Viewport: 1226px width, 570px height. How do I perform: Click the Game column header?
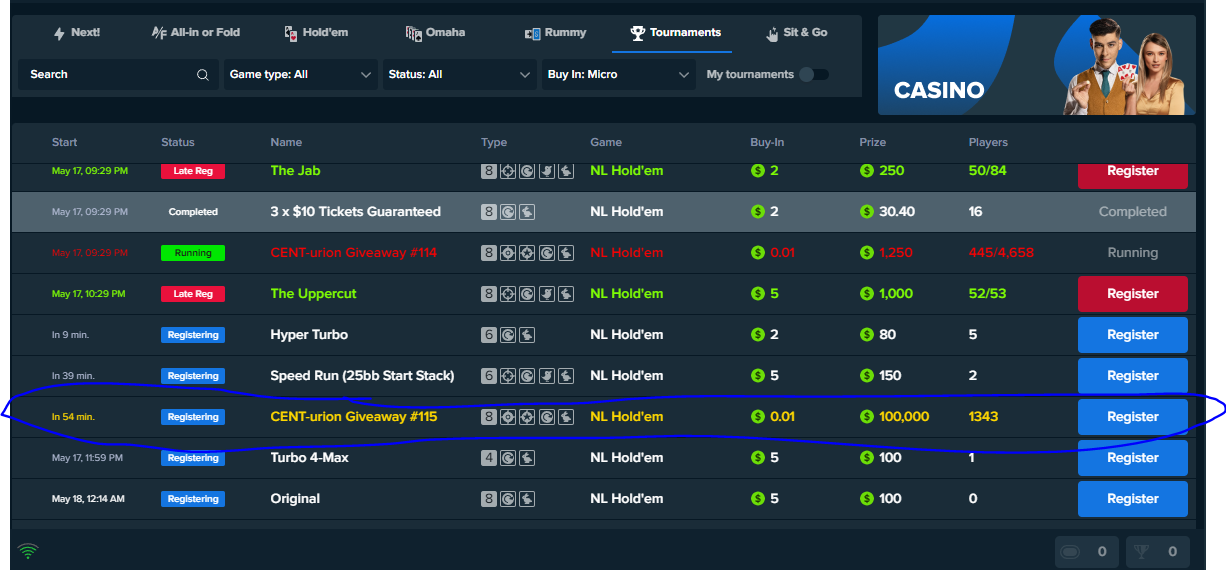[x=606, y=142]
